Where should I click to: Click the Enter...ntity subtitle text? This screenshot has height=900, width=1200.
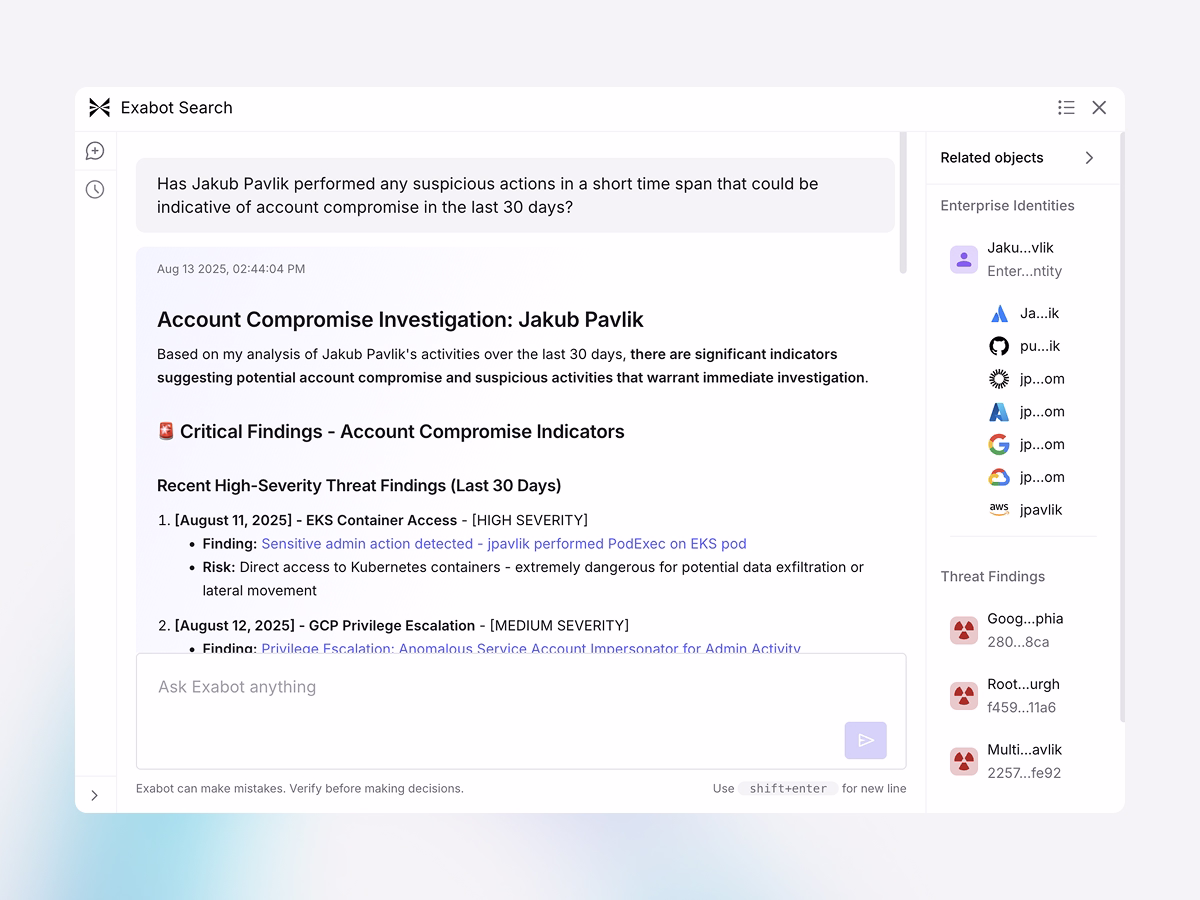click(x=1024, y=271)
